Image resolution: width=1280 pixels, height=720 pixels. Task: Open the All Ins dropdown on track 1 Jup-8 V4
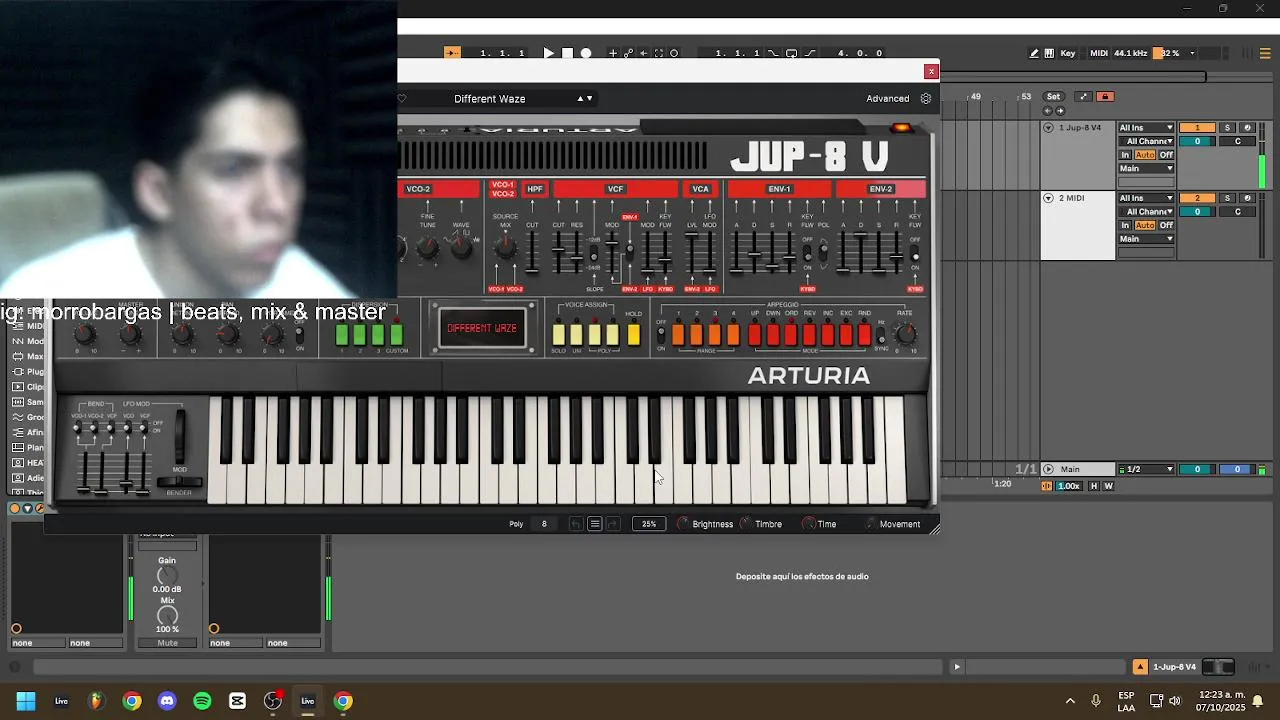pyautogui.click(x=1146, y=128)
